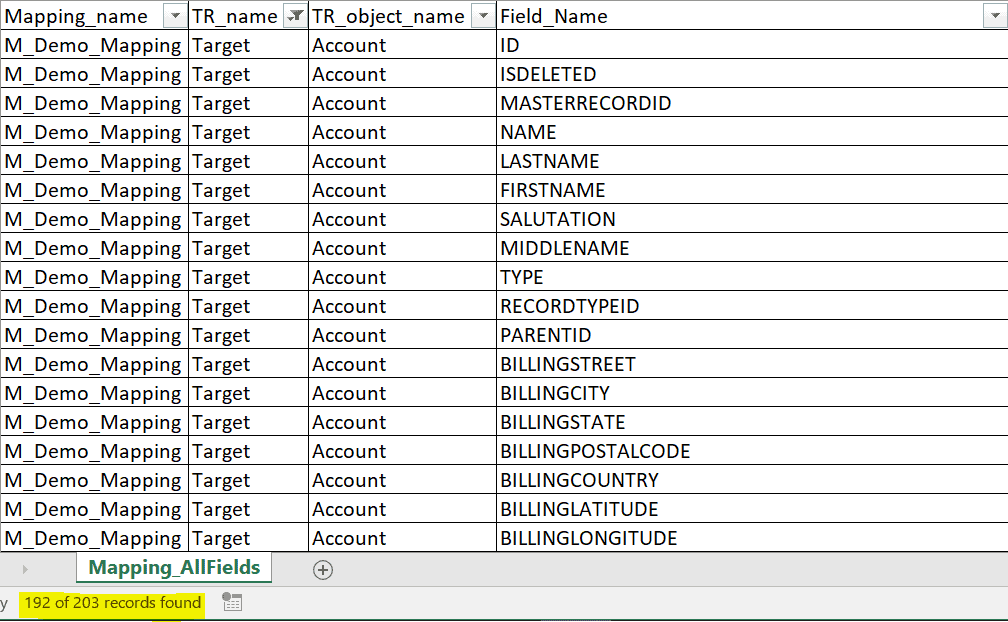Select the MASTERRECORDID field cell

752,103
